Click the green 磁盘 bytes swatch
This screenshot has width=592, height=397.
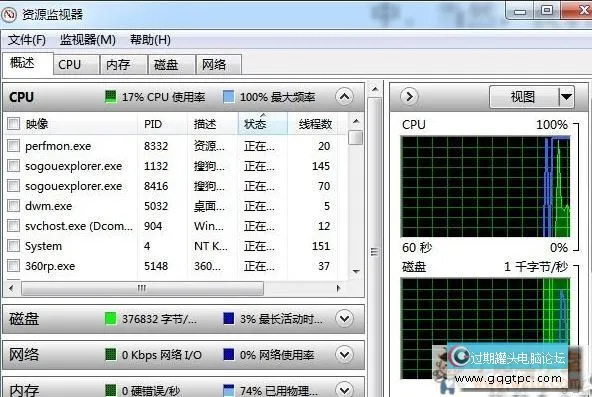[x=111, y=319]
